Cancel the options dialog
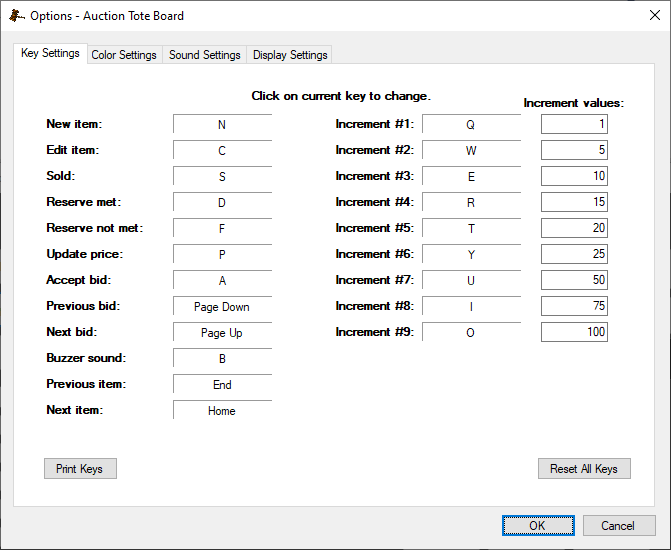The width and height of the screenshot is (671, 550). pos(617,526)
